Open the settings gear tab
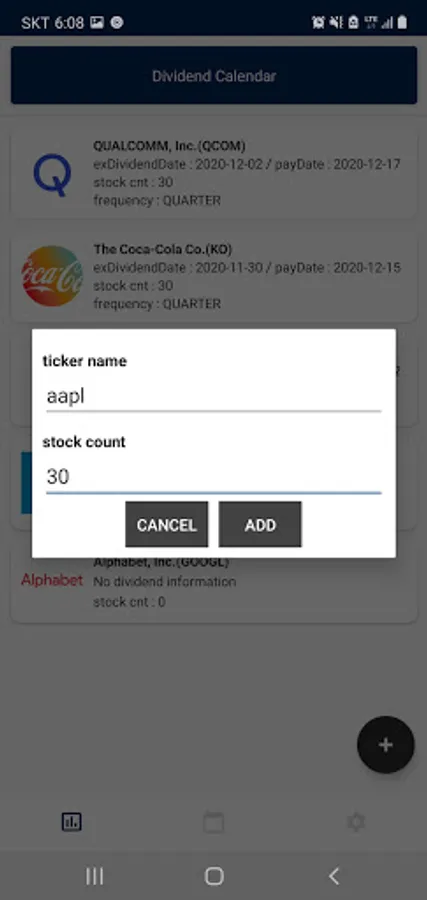The width and height of the screenshot is (427, 900). coord(356,822)
